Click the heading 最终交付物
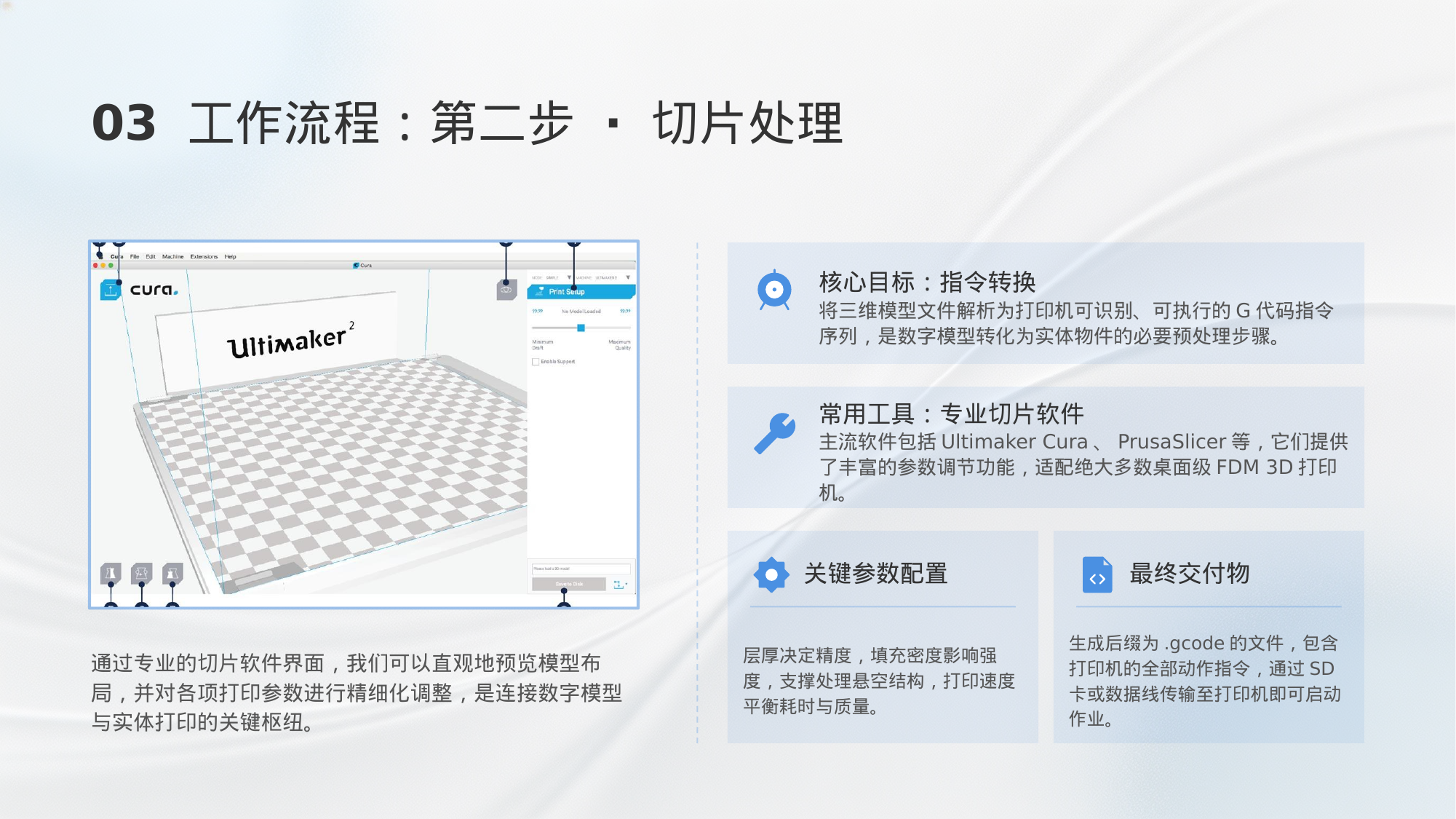Viewport: 1456px width, 819px height. (1189, 574)
